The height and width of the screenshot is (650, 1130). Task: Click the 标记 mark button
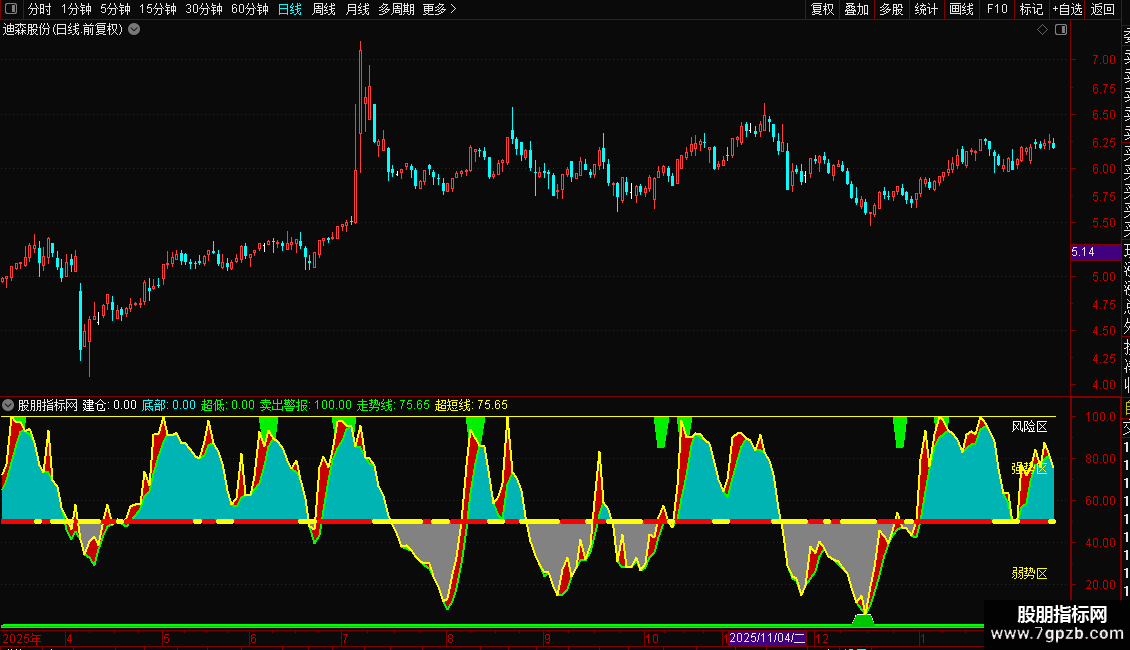[x=1031, y=9]
